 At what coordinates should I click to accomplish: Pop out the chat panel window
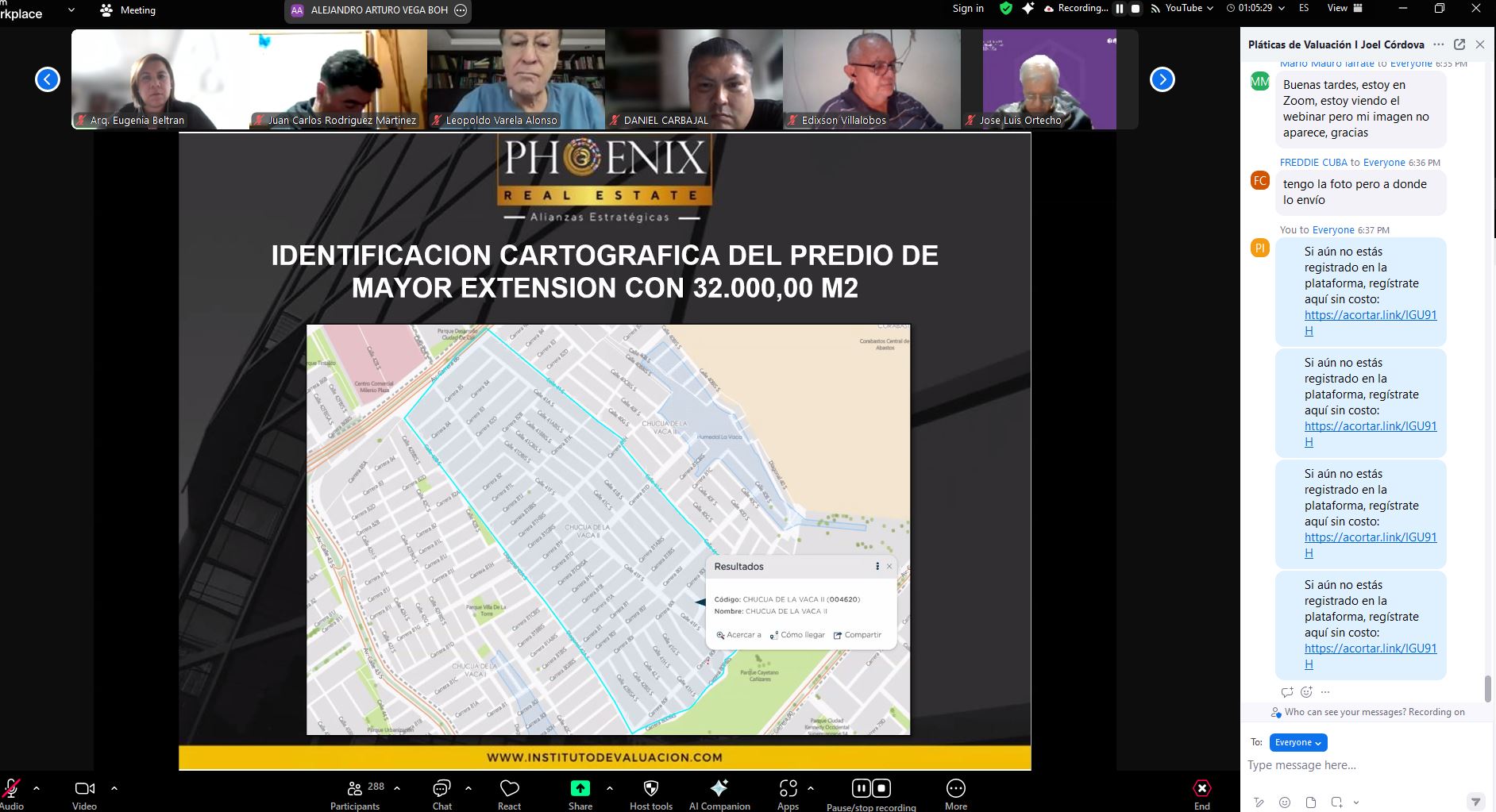pyautogui.click(x=1459, y=44)
